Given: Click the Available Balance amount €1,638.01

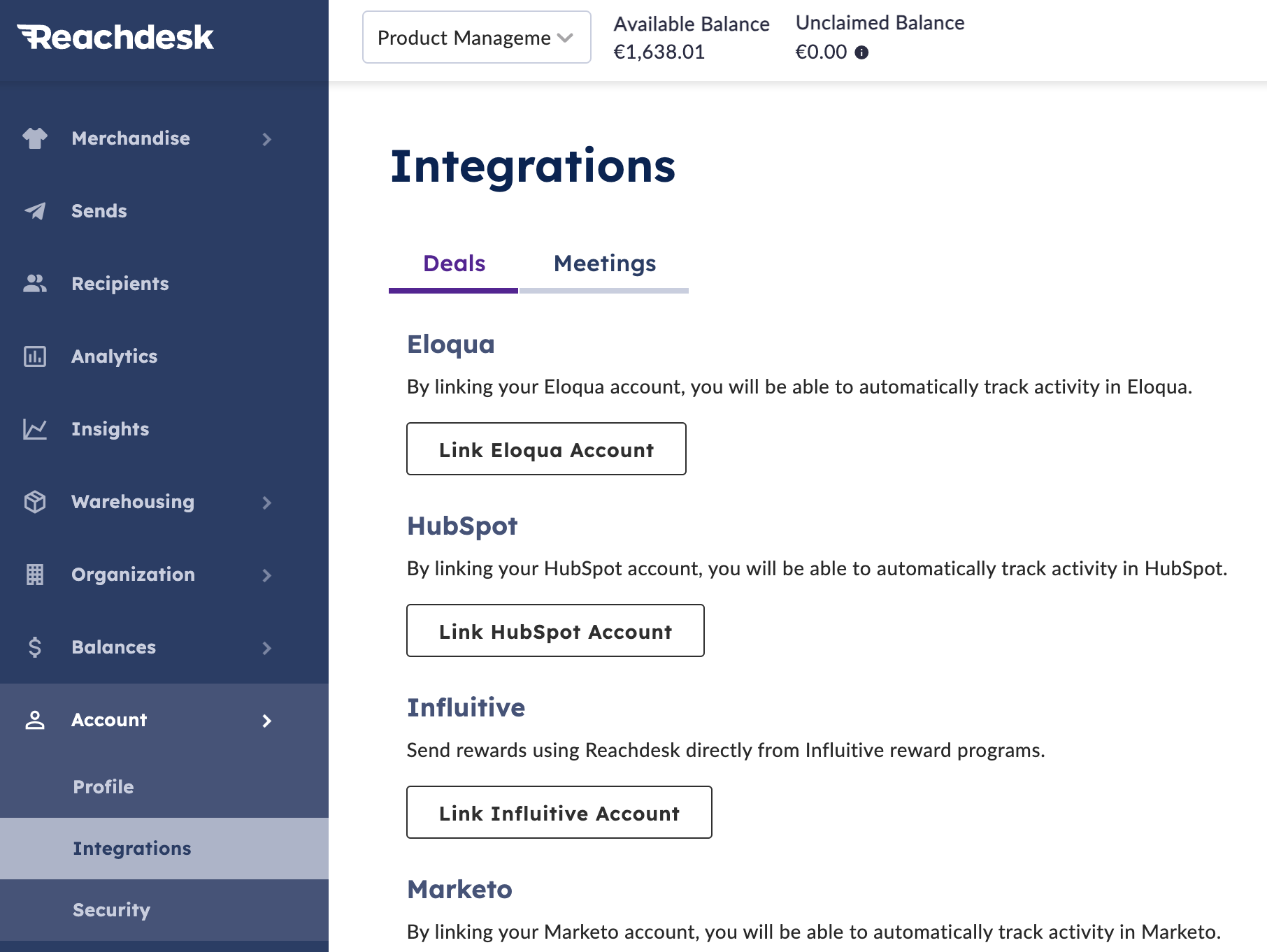Looking at the screenshot, I should pos(659,52).
